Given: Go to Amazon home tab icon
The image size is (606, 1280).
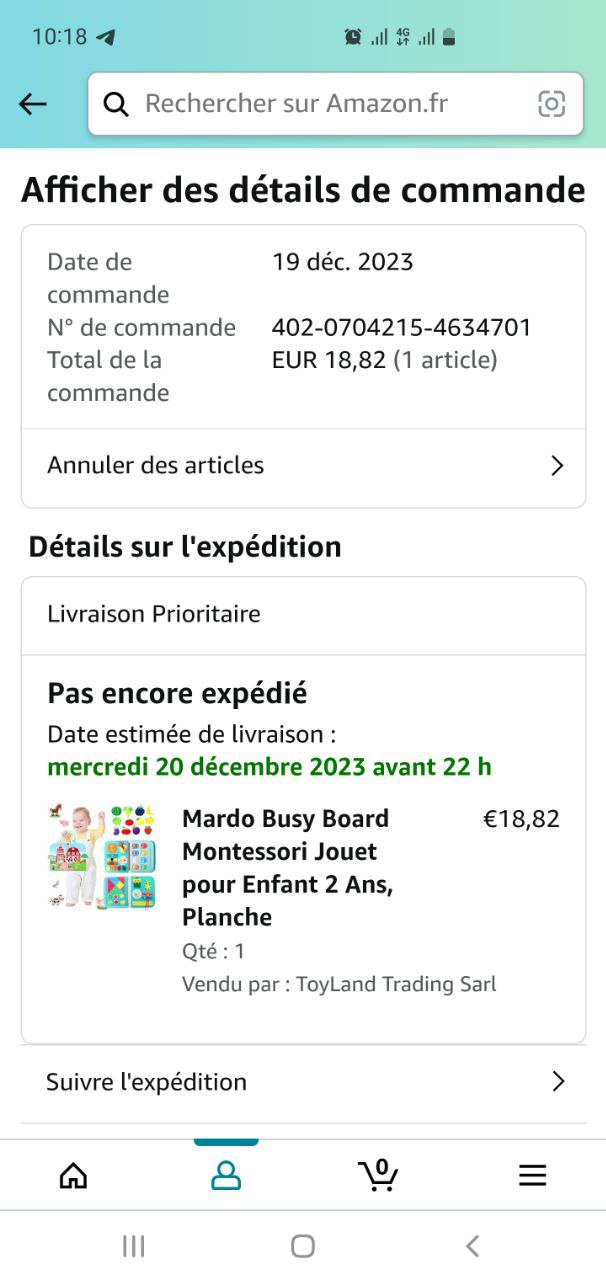Looking at the screenshot, I should (x=73, y=1175).
